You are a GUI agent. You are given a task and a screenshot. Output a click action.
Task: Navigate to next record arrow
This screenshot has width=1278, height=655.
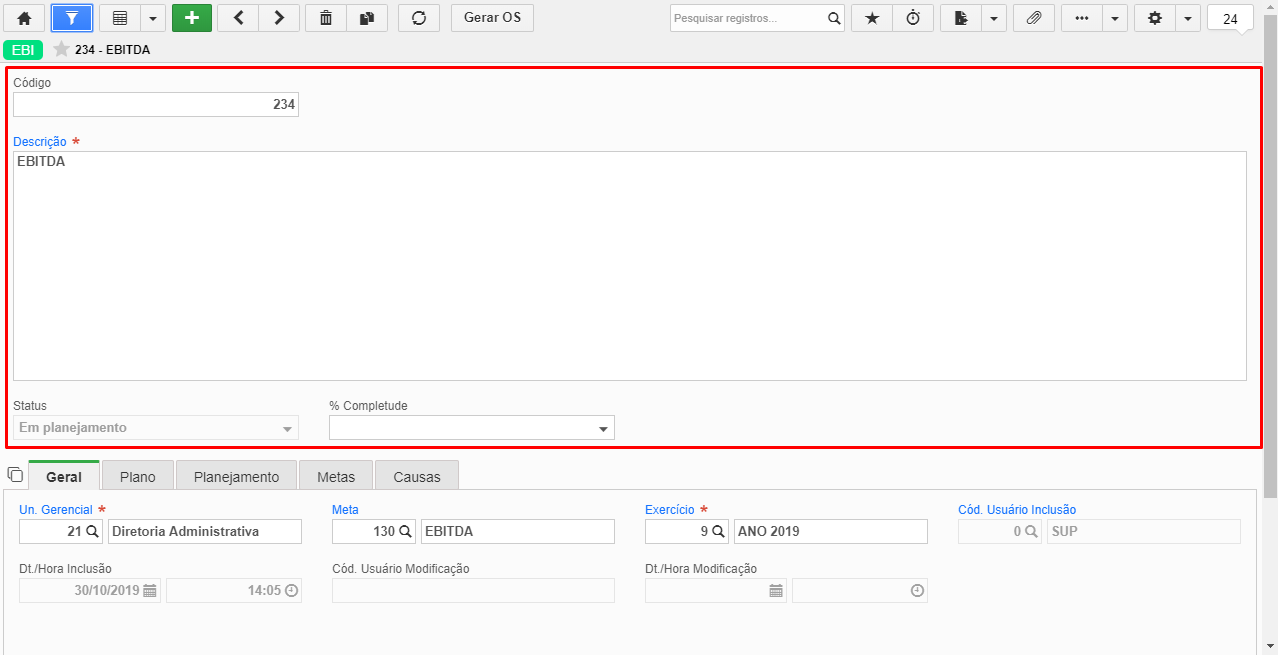tap(279, 18)
